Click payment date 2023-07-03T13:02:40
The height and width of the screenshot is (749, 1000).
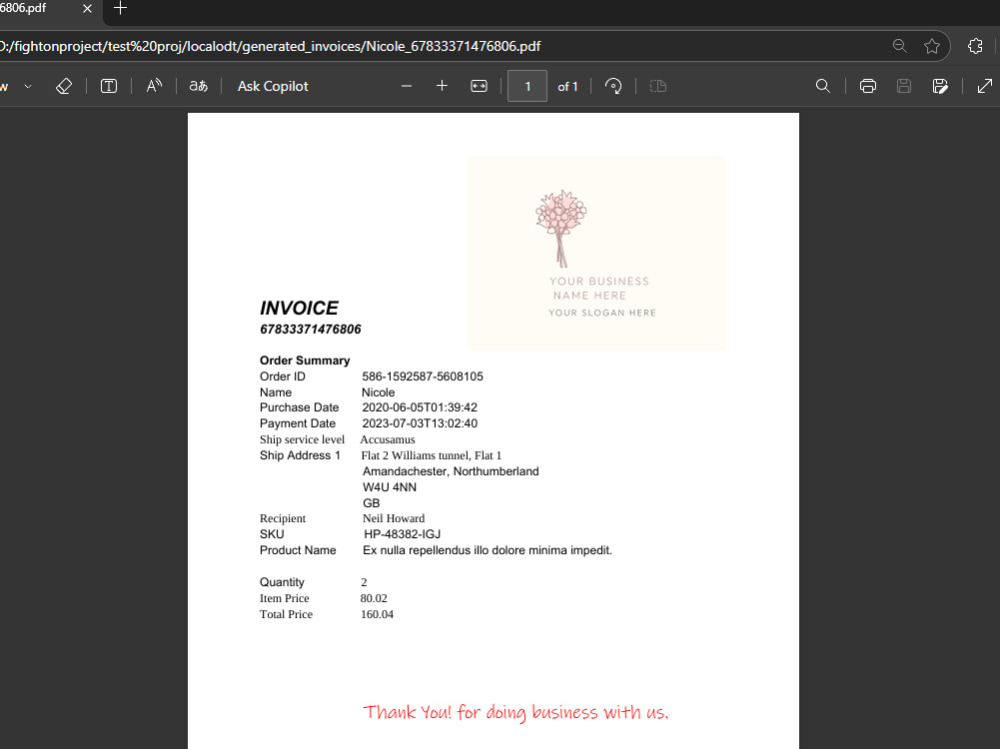click(x=420, y=424)
